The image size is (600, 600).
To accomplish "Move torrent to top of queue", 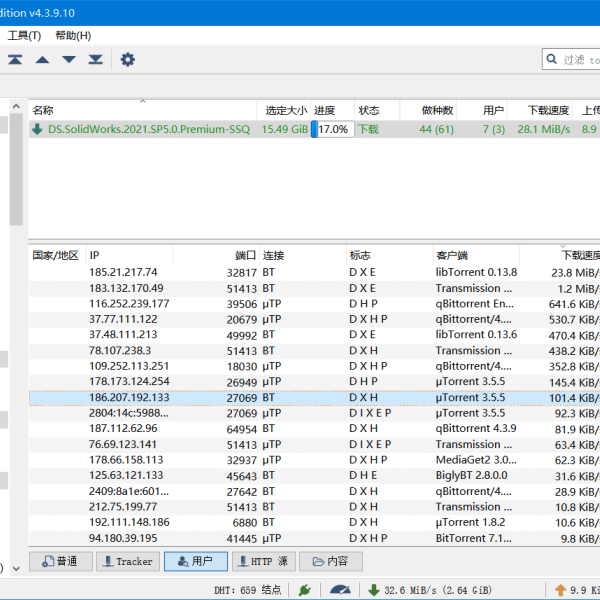I will pyautogui.click(x=15, y=60).
